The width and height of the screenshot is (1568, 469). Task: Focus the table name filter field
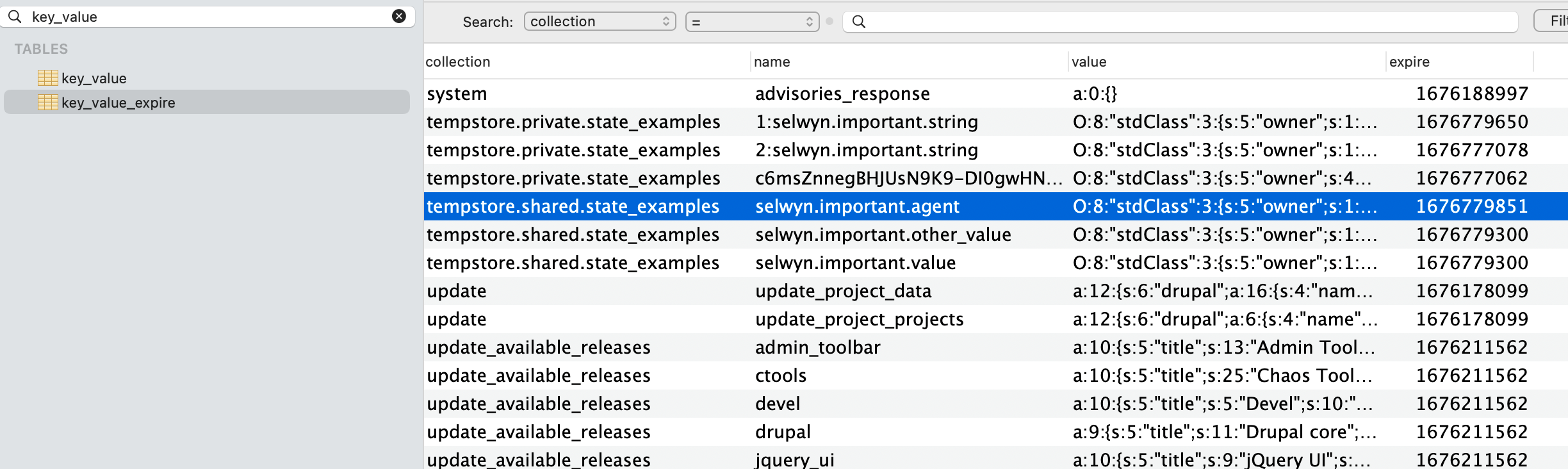coord(208,17)
